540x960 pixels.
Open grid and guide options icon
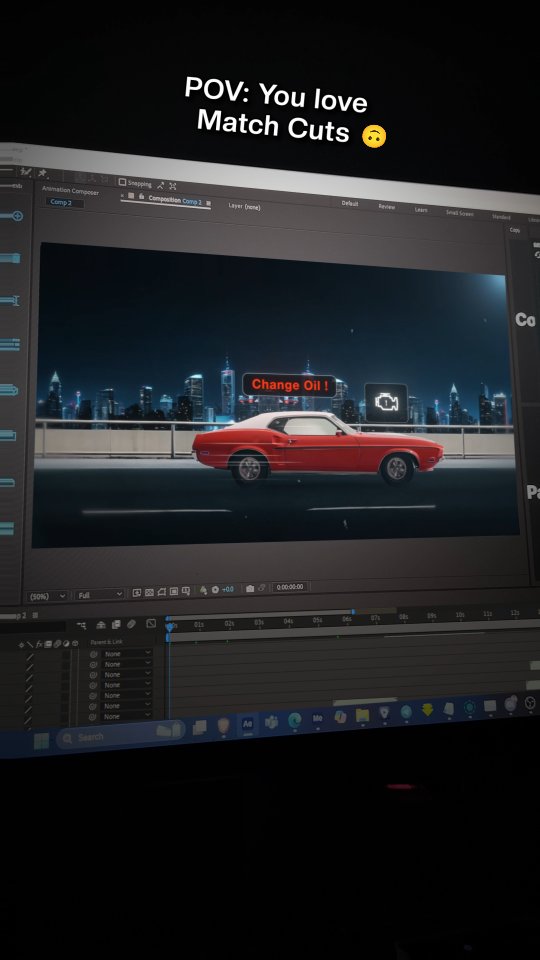pyautogui.click(x=186, y=591)
